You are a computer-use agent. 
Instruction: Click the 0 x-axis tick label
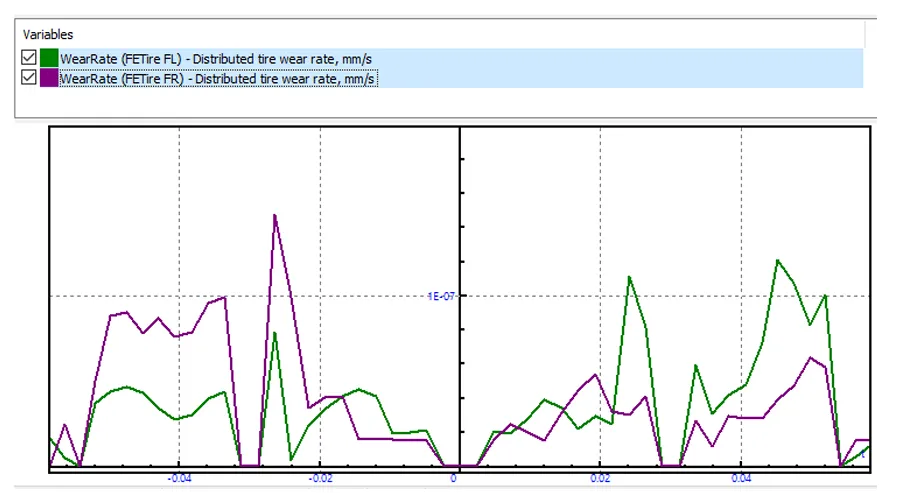[453, 478]
